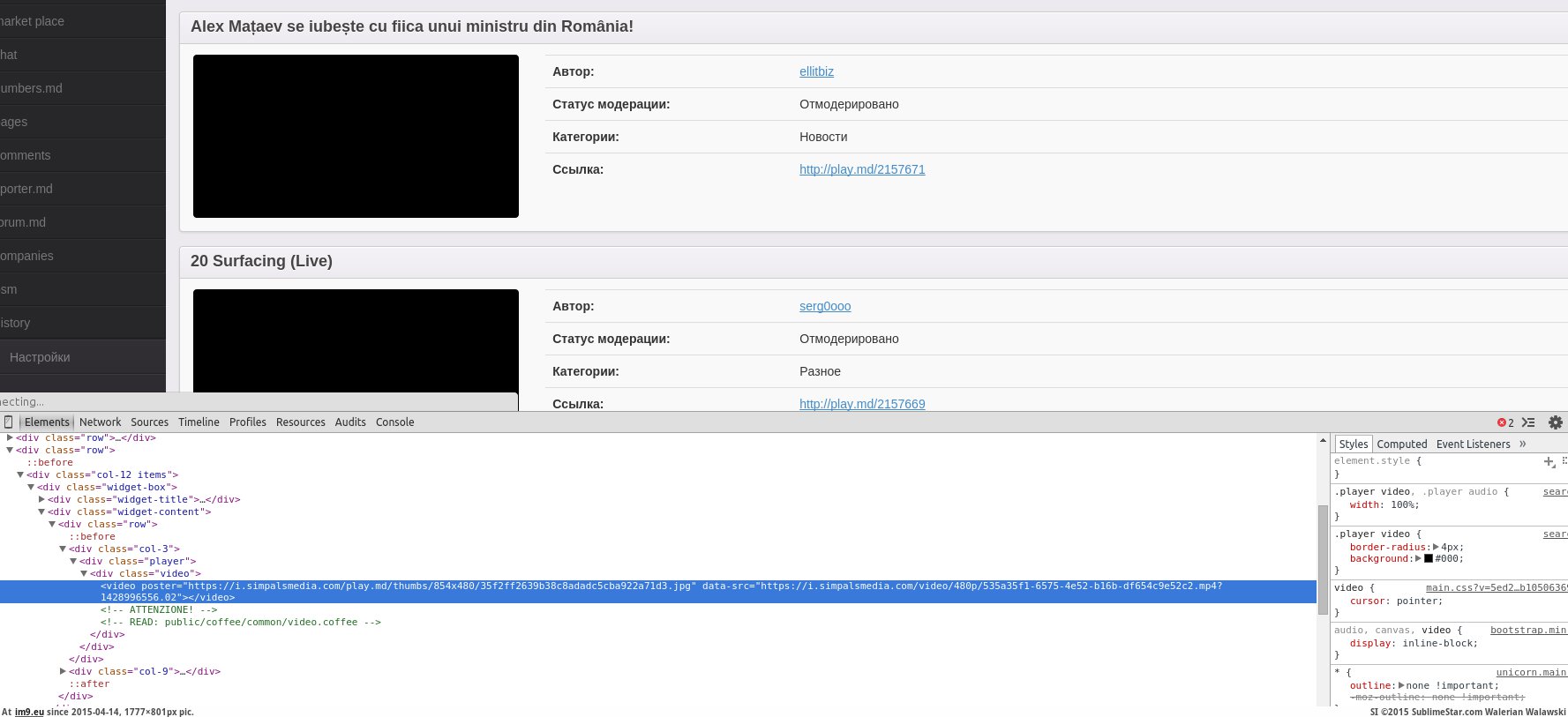Expand the widget-title div node

pyautogui.click(x=41, y=499)
